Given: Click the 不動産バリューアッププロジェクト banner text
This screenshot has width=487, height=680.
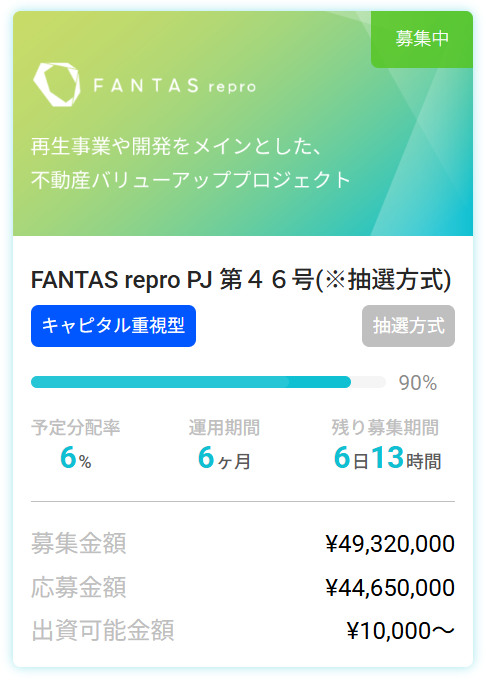Looking at the screenshot, I should (190, 180).
